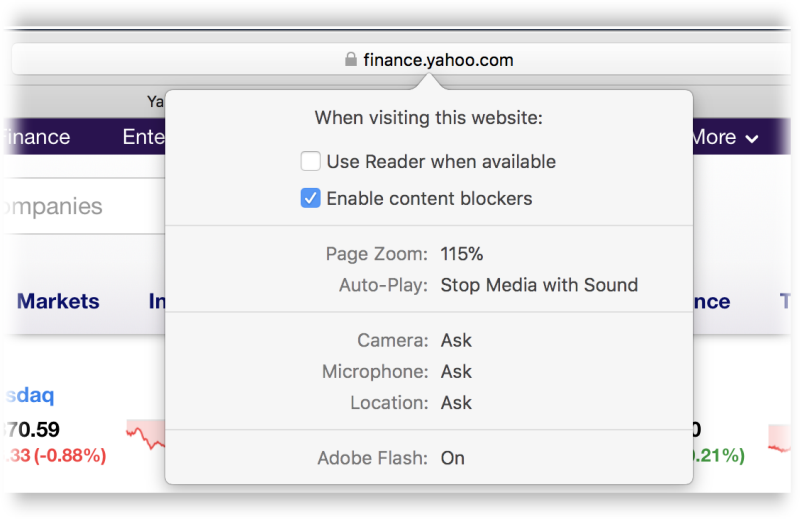Click the Nasdaq red sparkline chart
Screen dimensions: 800x519
coord(146,435)
